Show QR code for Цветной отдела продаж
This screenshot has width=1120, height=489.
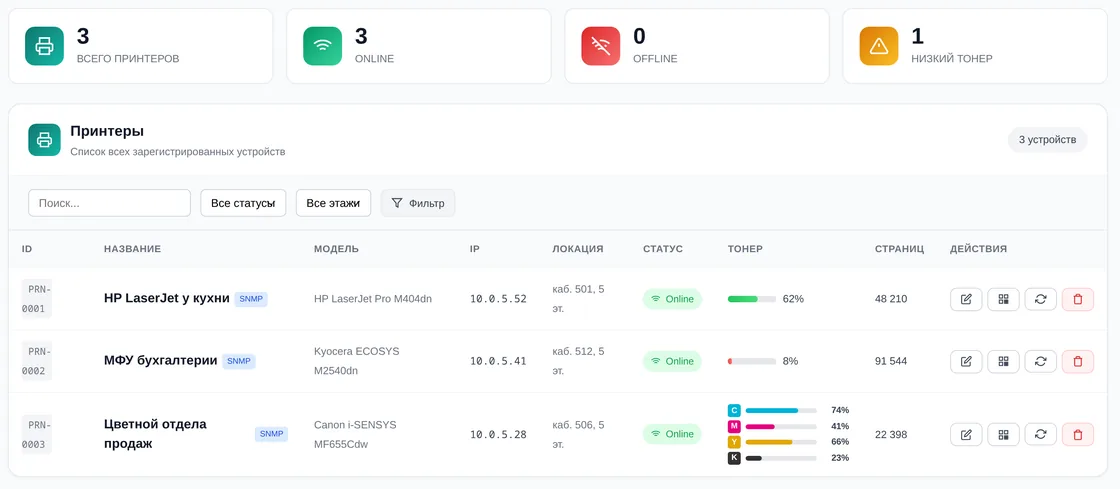(1003, 434)
